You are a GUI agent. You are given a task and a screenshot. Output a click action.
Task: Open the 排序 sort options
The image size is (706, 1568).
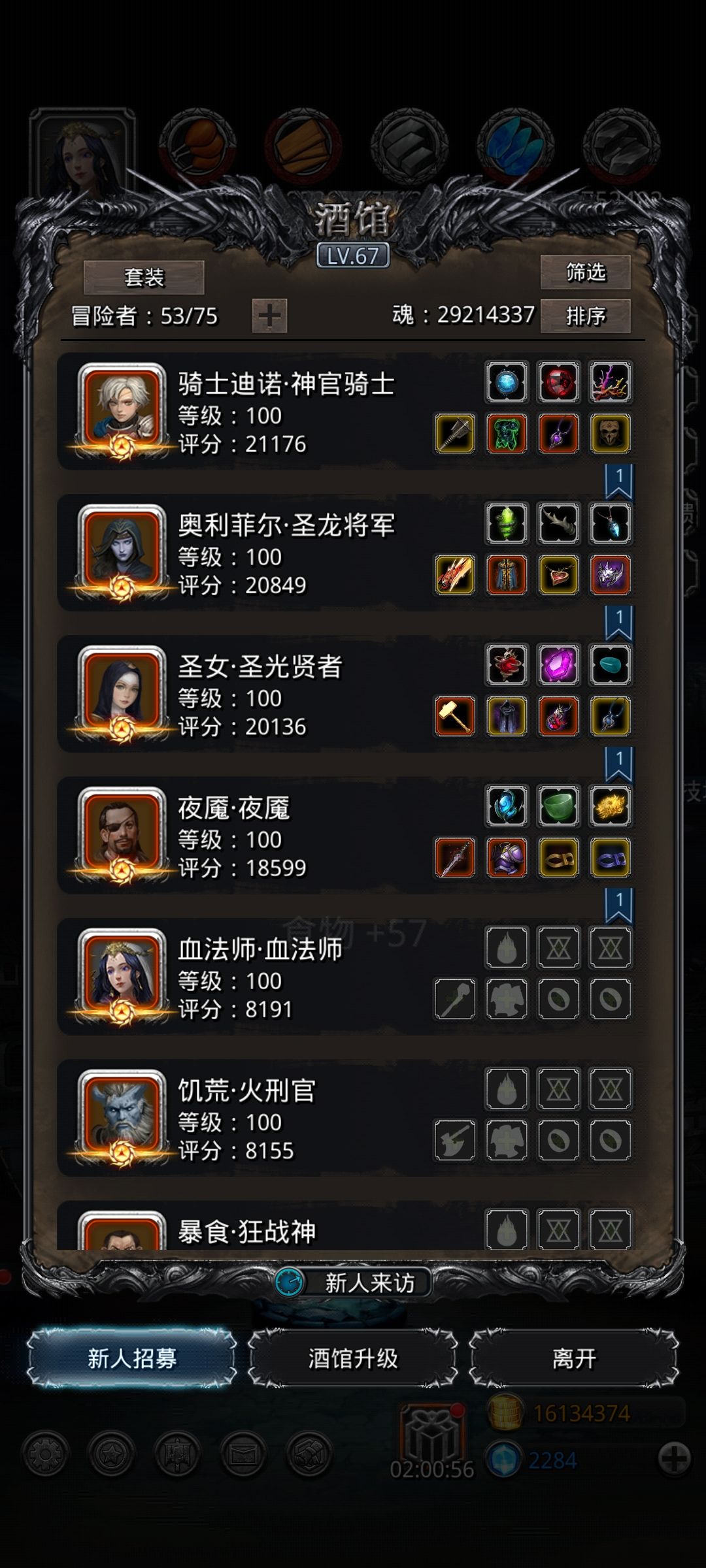[586, 316]
